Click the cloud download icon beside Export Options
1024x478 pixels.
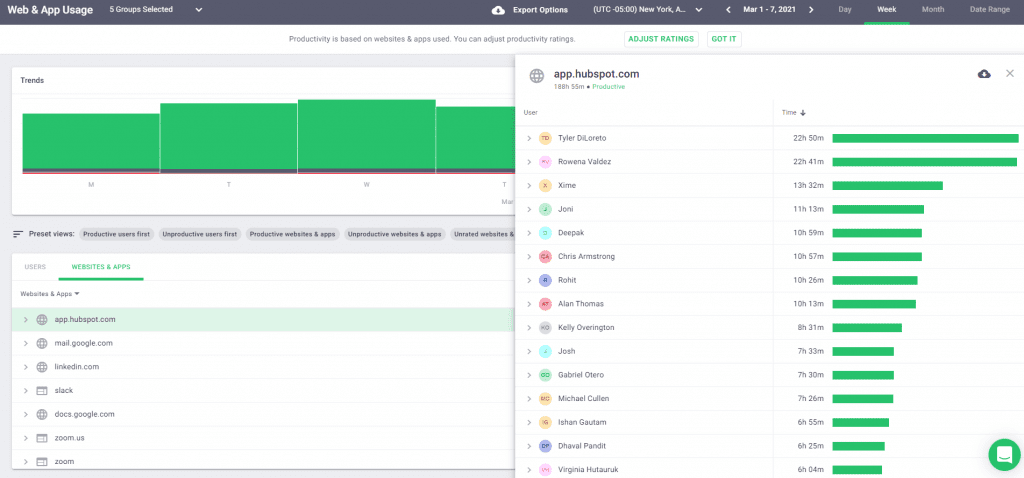pyautogui.click(x=498, y=10)
